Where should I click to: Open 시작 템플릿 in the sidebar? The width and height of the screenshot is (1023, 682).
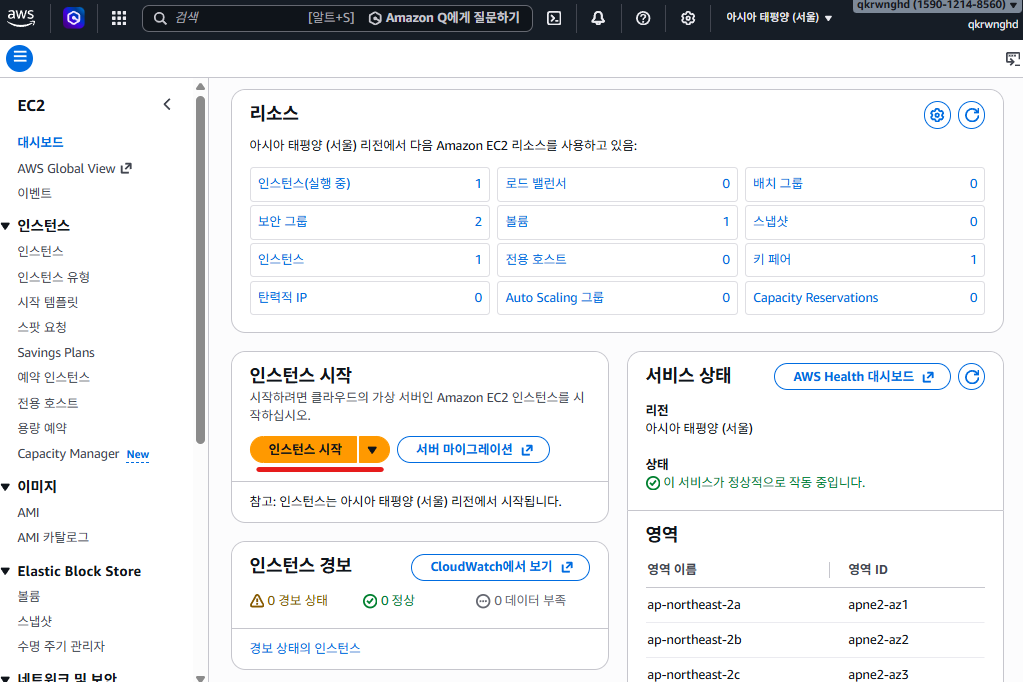click(x=48, y=302)
